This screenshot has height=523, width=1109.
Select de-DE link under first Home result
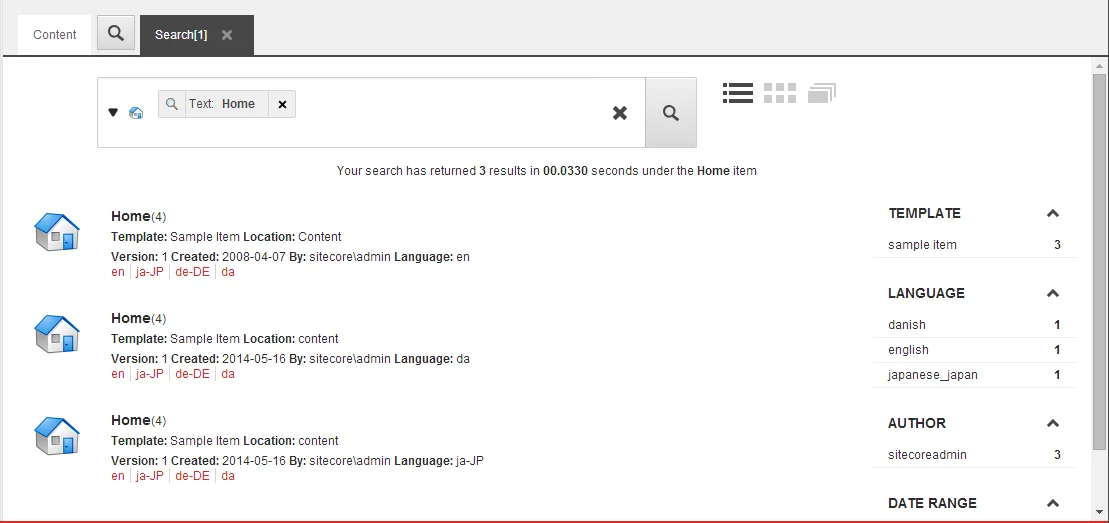pyautogui.click(x=192, y=272)
